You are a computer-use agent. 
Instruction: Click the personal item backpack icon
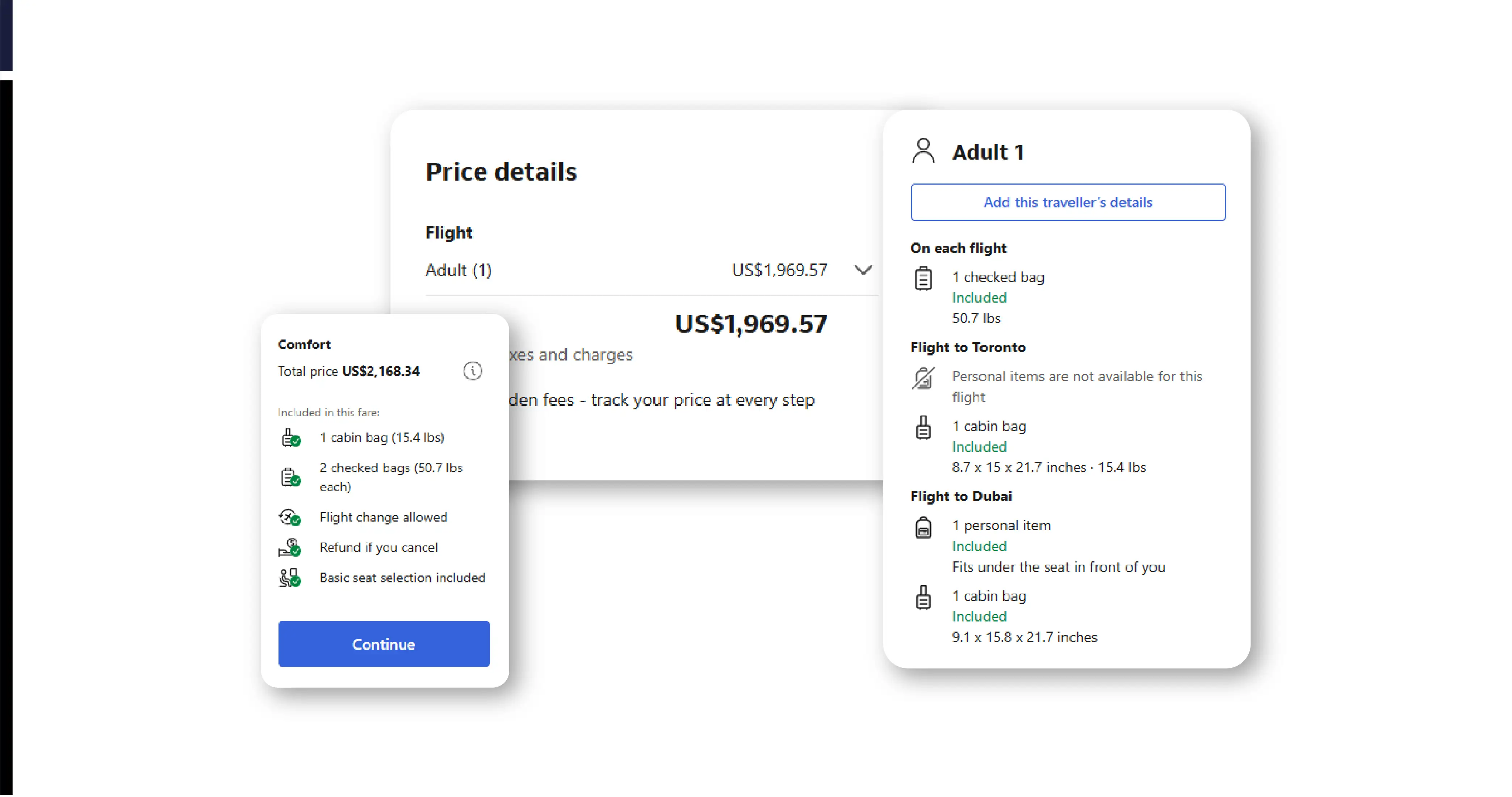tap(923, 527)
